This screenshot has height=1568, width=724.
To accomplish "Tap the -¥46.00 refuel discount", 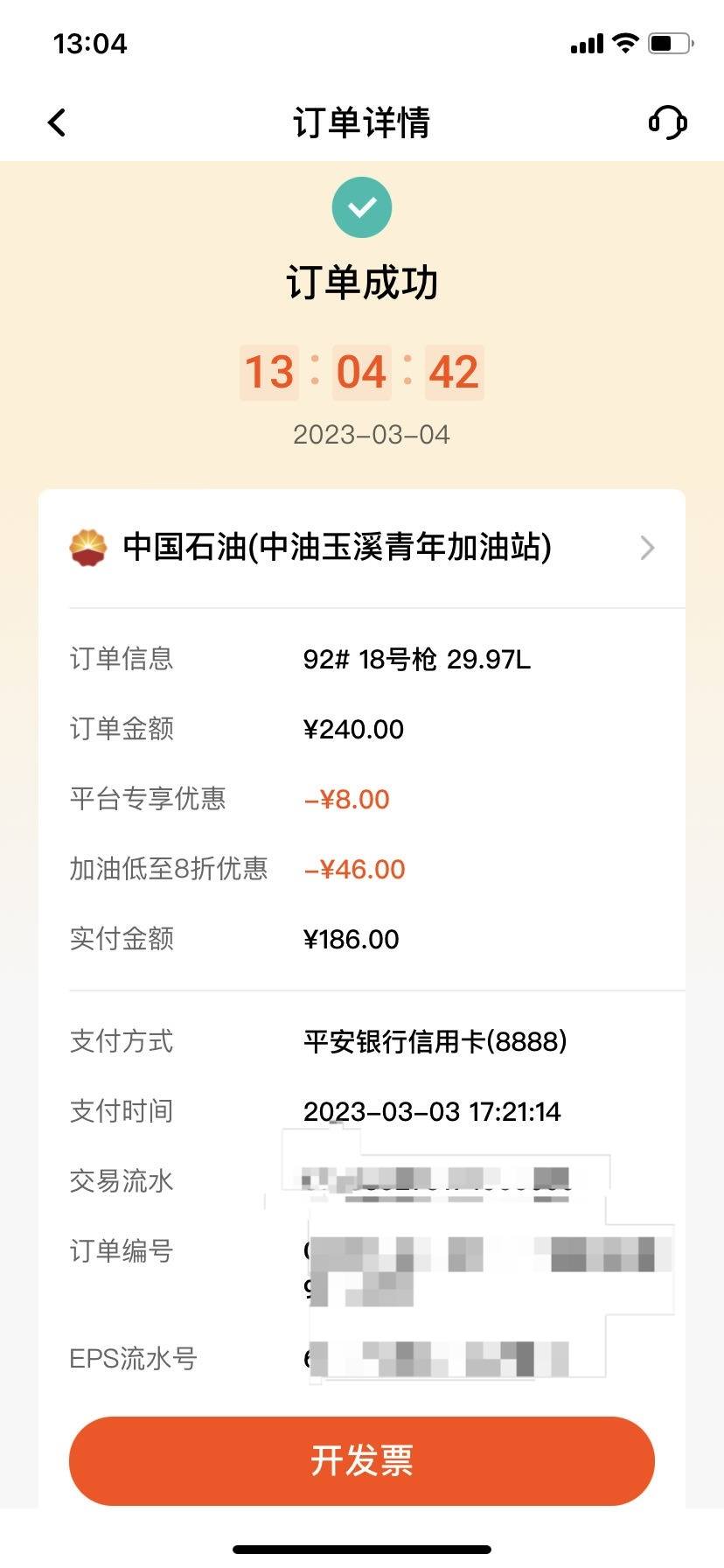I will pos(354,869).
